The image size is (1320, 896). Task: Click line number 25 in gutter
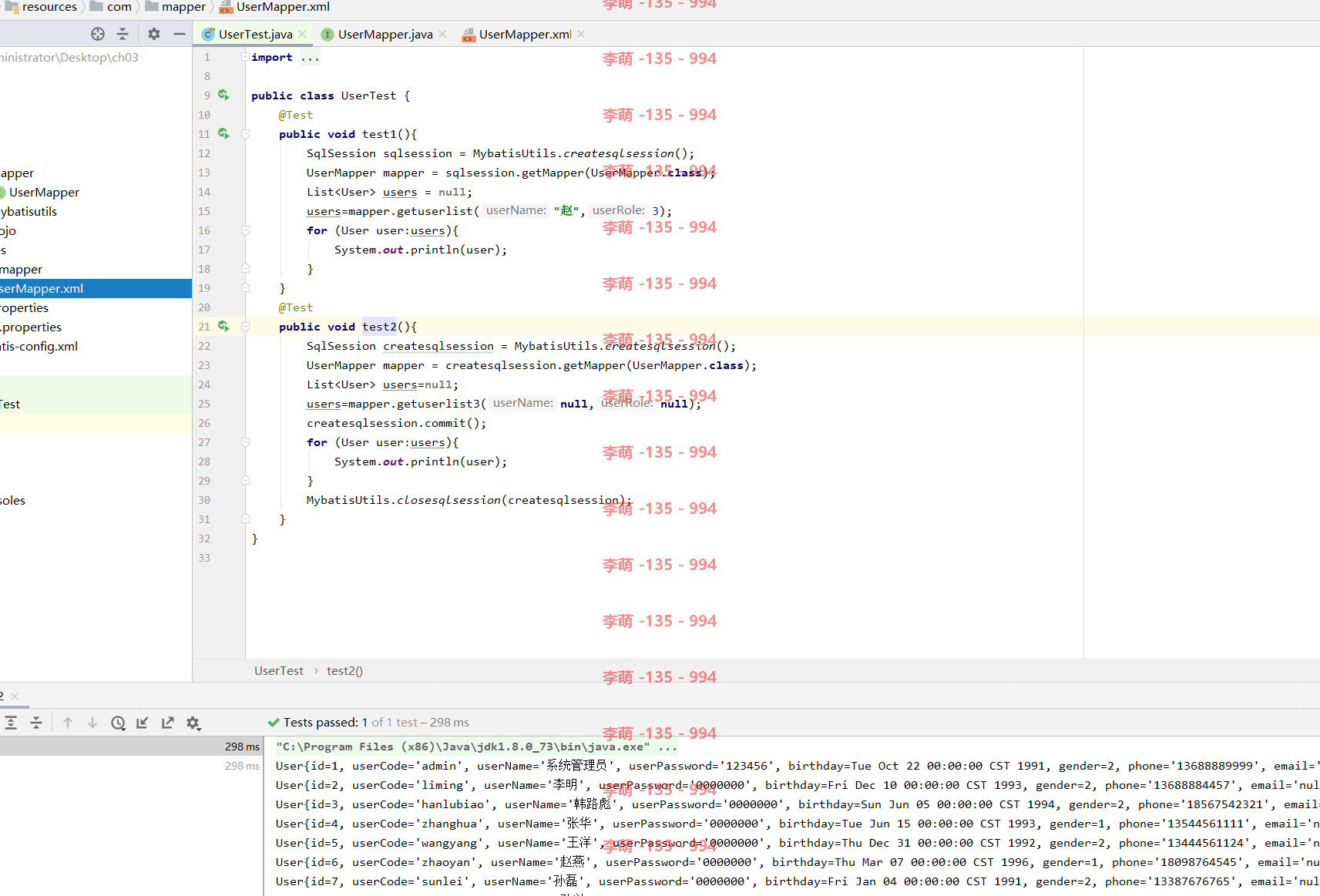tap(204, 404)
